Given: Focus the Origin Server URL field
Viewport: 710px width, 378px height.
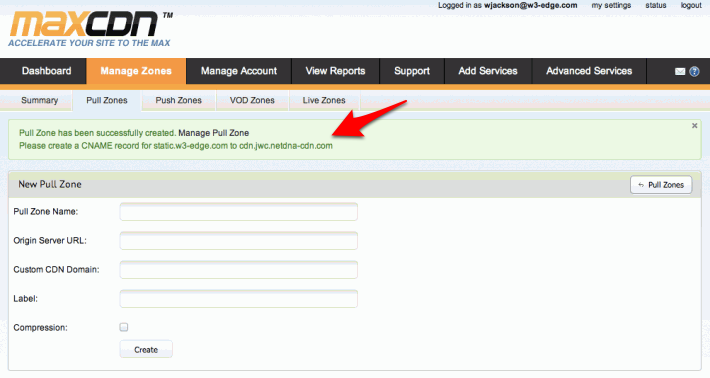Looking at the screenshot, I should coord(239,240).
